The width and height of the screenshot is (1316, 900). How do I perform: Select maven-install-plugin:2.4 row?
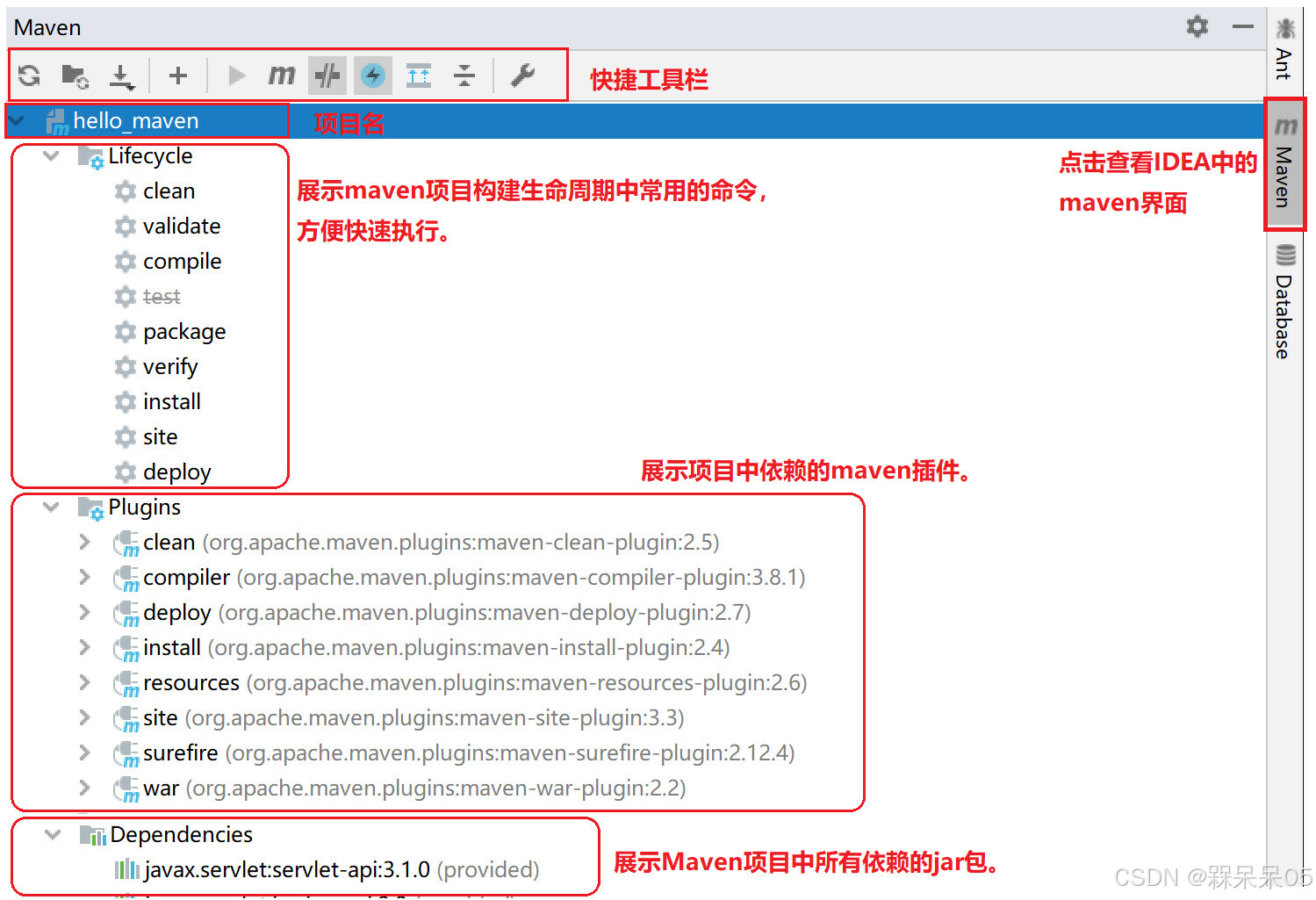pos(436,648)
